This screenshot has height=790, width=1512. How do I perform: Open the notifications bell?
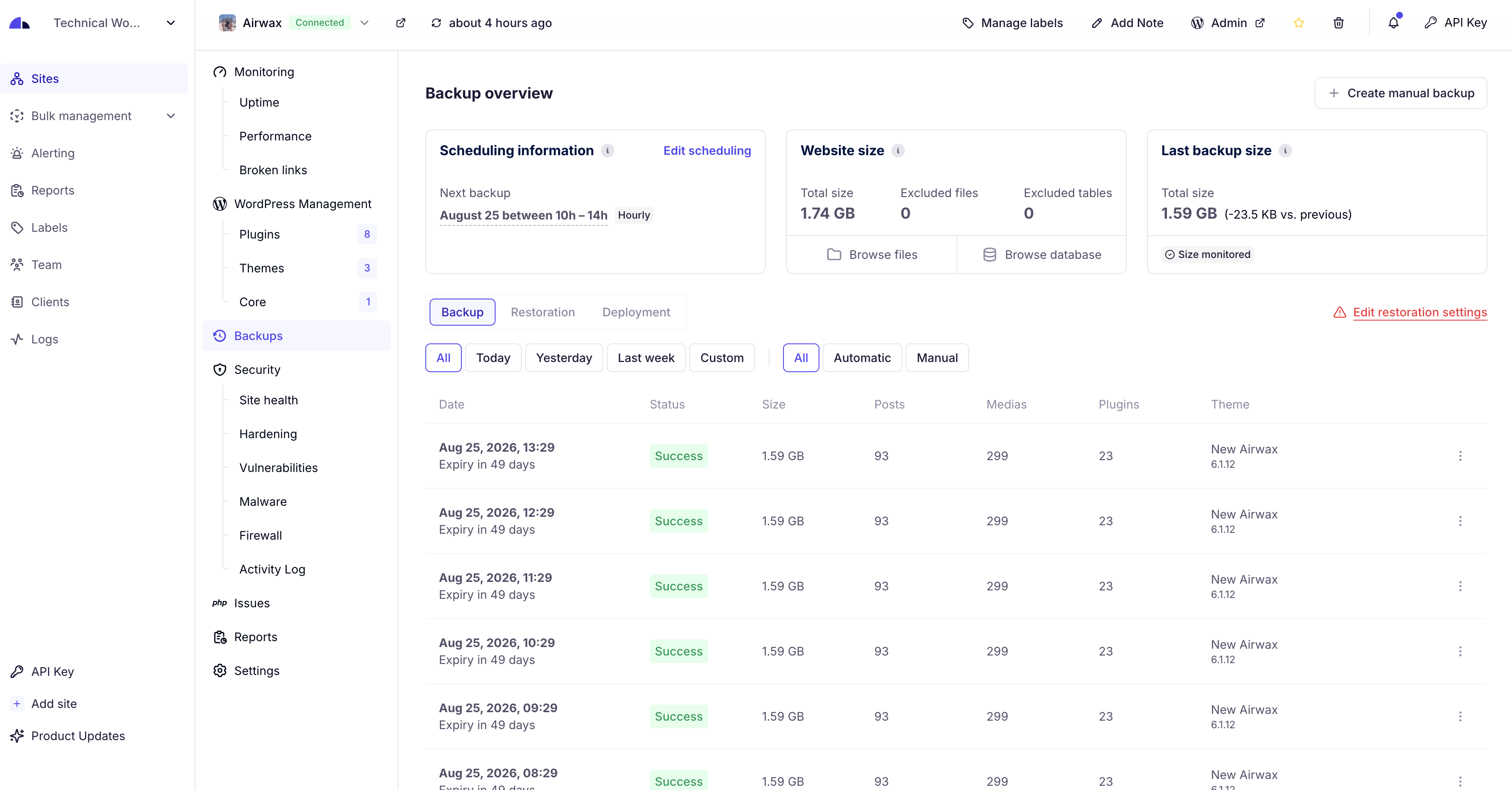pos(1394,23)
